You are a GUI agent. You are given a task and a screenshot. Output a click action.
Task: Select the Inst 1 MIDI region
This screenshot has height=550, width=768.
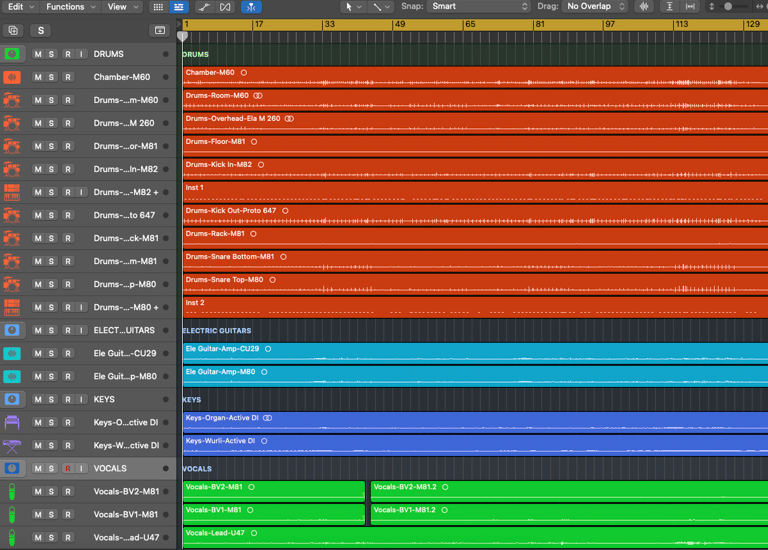(475, 192)
